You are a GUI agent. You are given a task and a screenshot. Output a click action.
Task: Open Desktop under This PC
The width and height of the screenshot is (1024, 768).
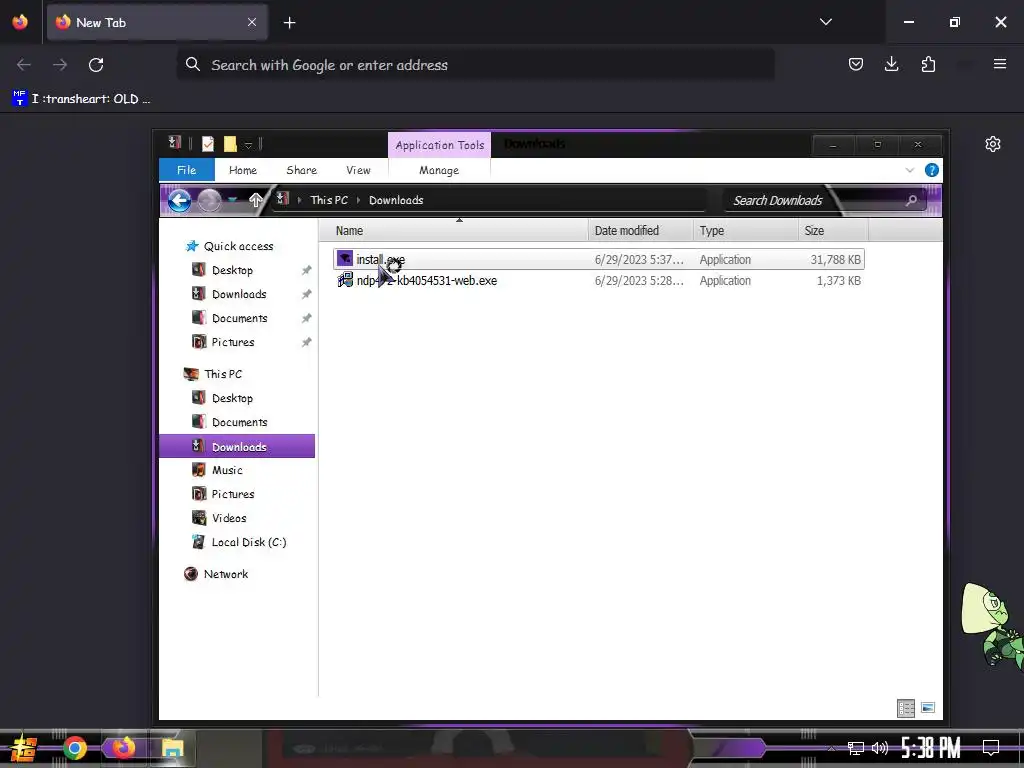(232, 398)
